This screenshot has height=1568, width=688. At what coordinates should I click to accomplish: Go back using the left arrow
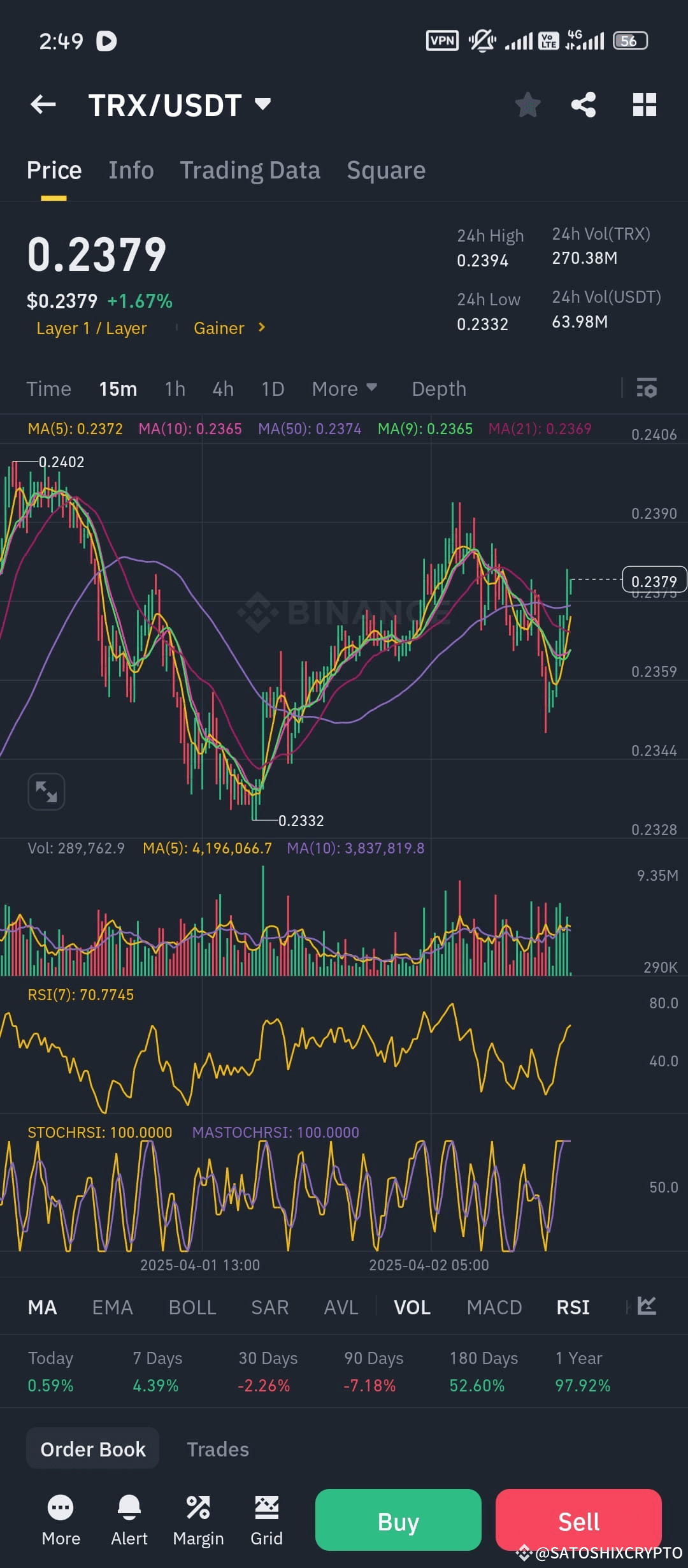(43, 105)
